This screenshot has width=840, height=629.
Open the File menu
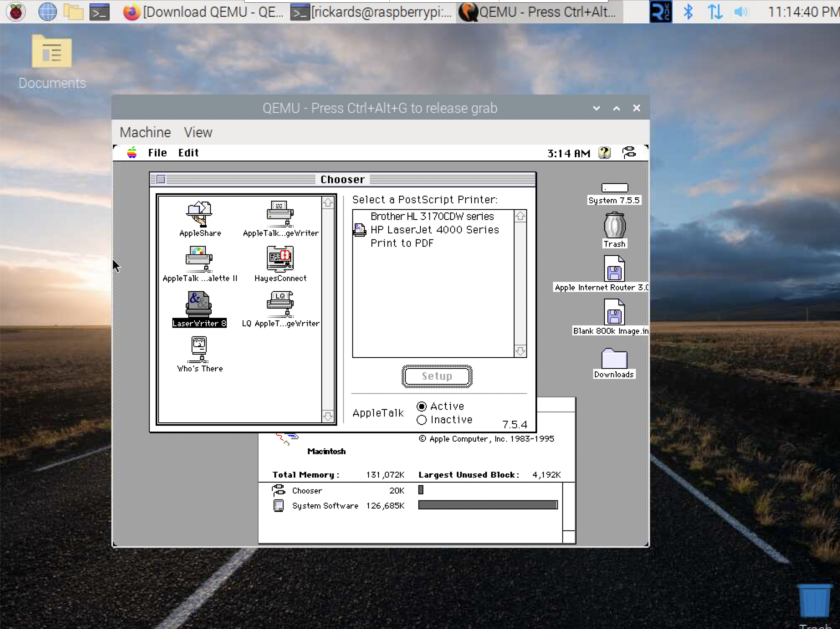pyautogui.click(x=157, y=153)
